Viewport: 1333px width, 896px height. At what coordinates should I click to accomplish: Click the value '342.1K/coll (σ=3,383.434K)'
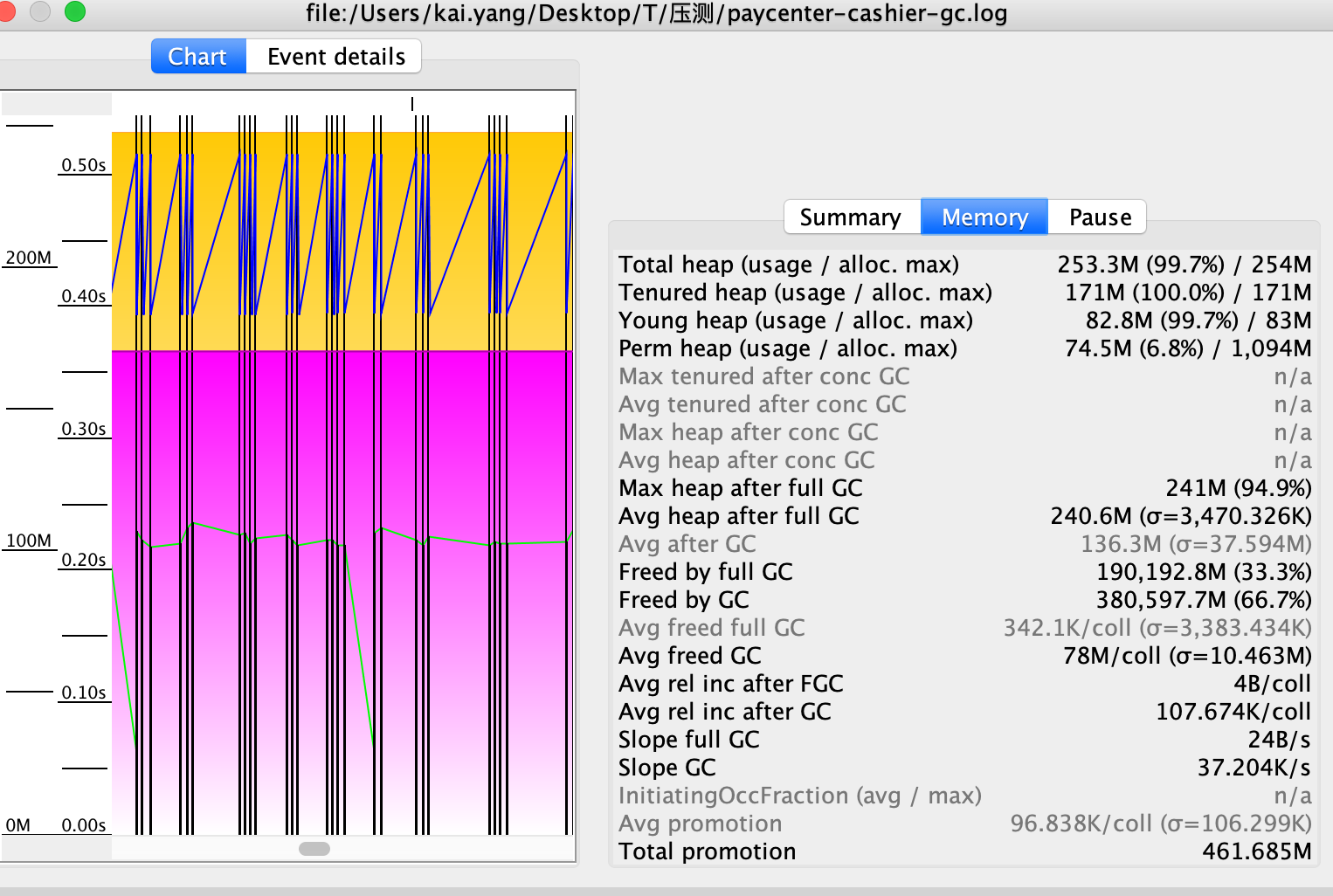(x=1157, y=628)
